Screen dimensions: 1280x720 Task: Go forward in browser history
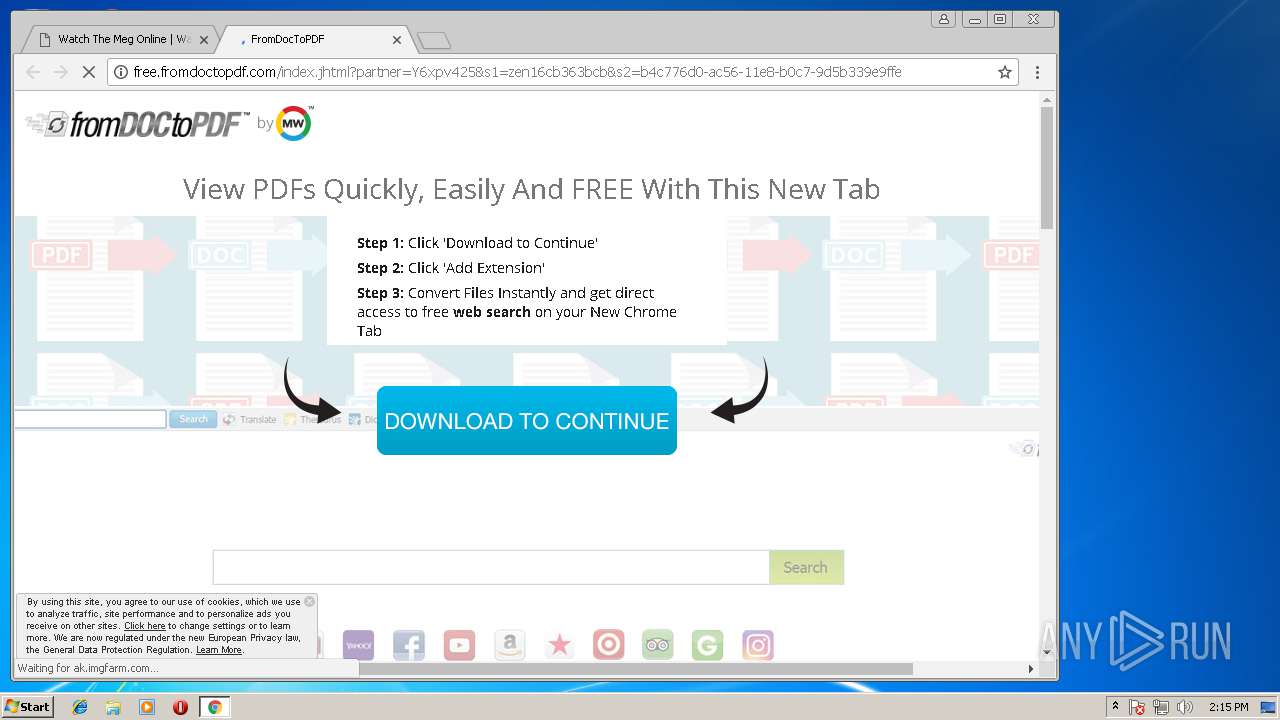click(60, 72)
